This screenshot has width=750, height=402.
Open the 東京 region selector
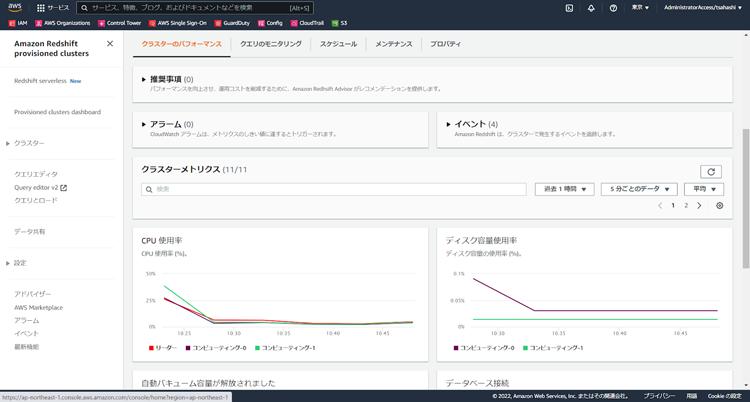pos(640,8)
